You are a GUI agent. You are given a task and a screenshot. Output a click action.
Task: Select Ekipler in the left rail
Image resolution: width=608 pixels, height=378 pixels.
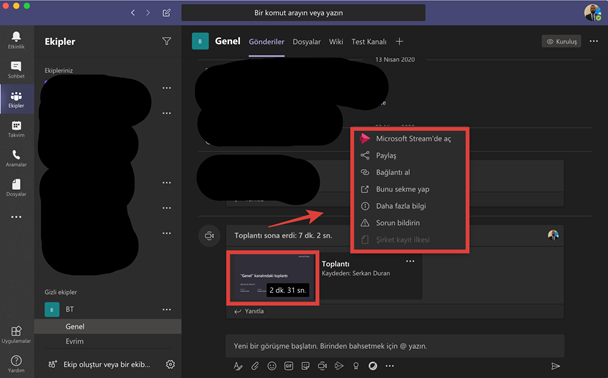[16, 99]
